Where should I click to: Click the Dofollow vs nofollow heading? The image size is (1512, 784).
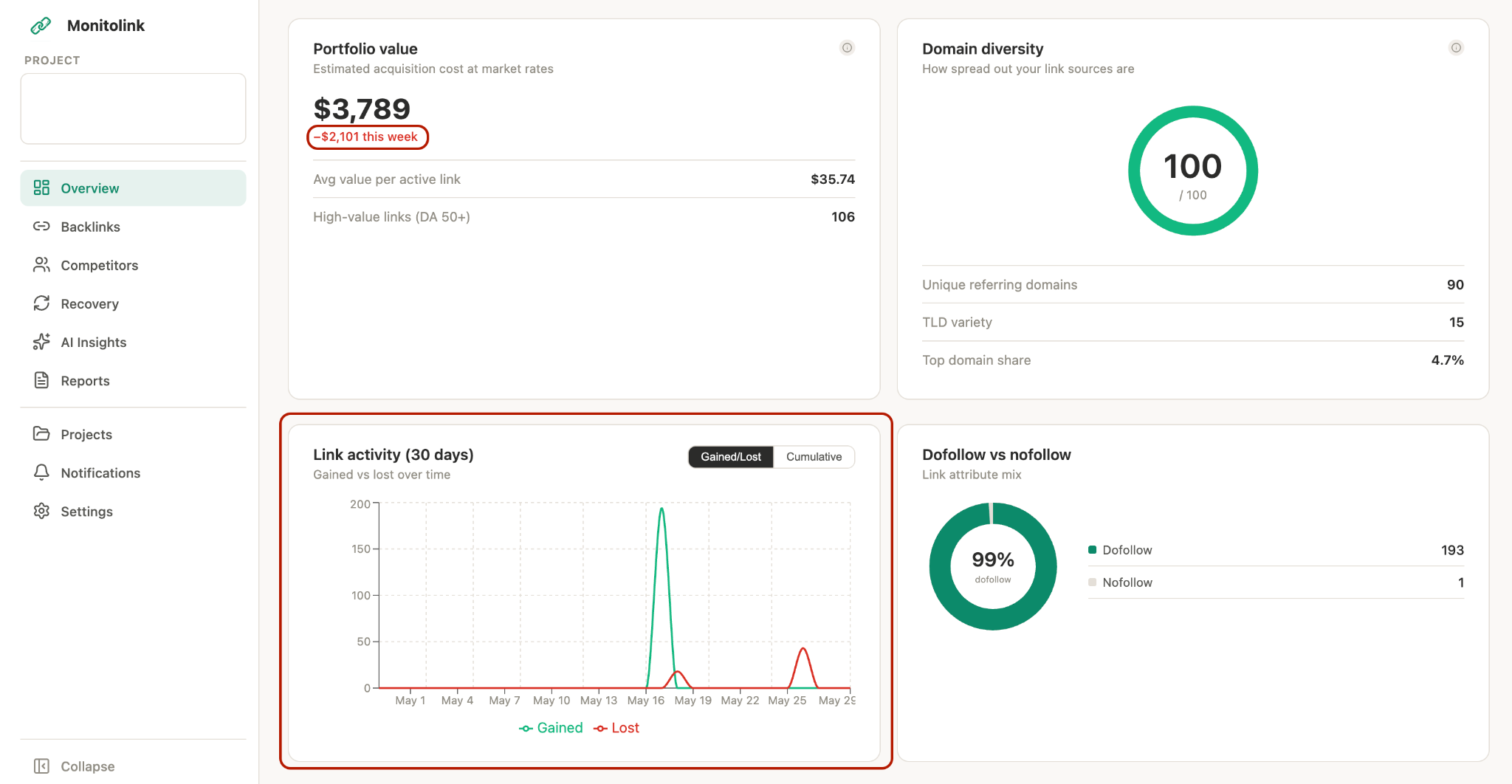996,454
